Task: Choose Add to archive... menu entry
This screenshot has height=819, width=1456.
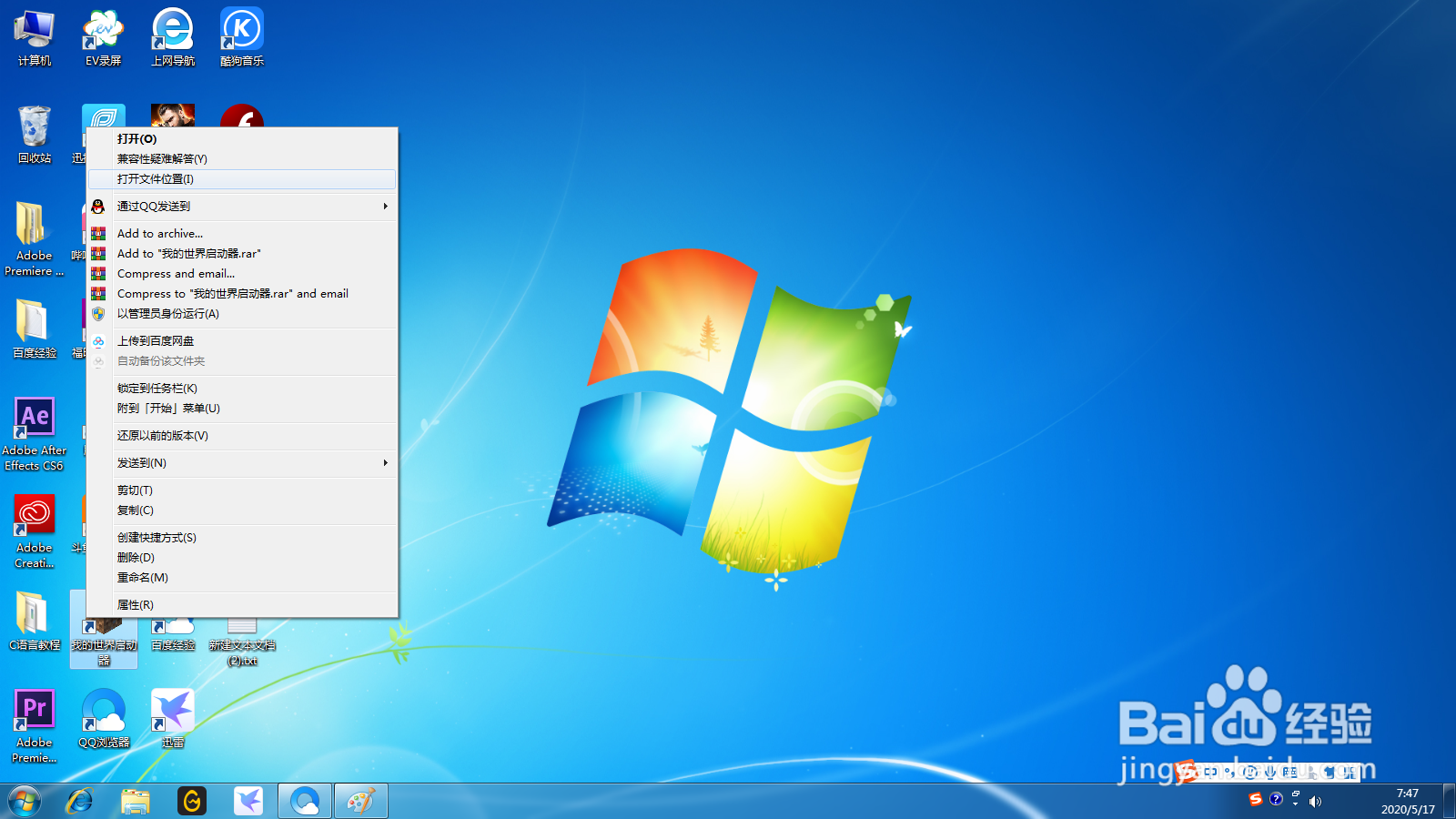Action: tap(242, 234)
